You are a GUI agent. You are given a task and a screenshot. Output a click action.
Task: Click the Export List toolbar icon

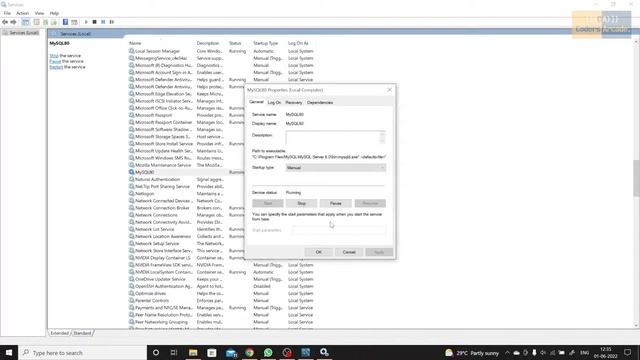click(x=54, y=22)
